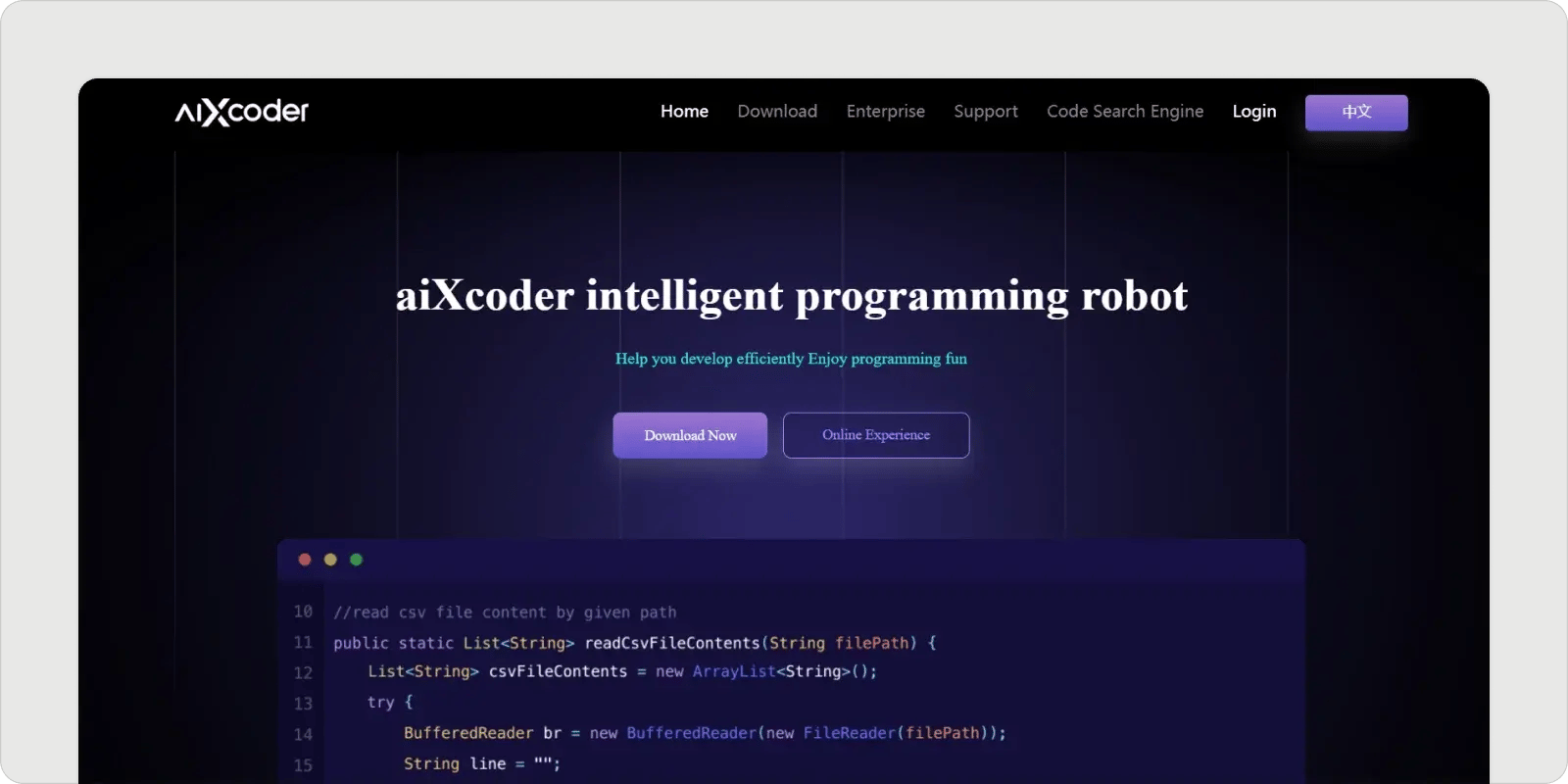
Task: Click the red dot in code window
Action: pos(305,560)
